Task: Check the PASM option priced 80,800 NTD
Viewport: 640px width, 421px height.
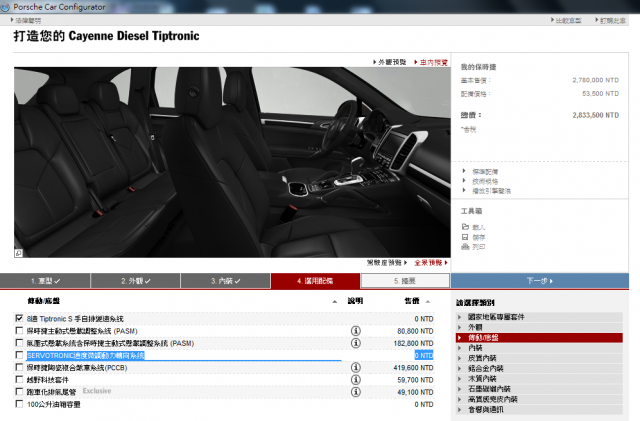Action: pos(19,330)
